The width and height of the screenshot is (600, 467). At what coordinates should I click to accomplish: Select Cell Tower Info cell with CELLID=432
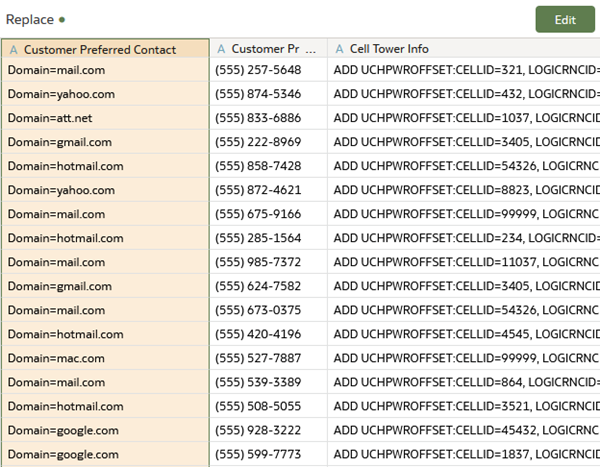click(x=464, y=94)
